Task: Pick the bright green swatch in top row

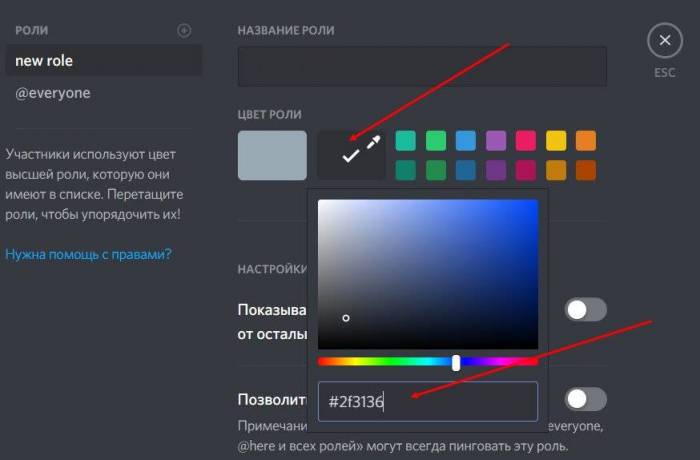Action: click(436, 141)
